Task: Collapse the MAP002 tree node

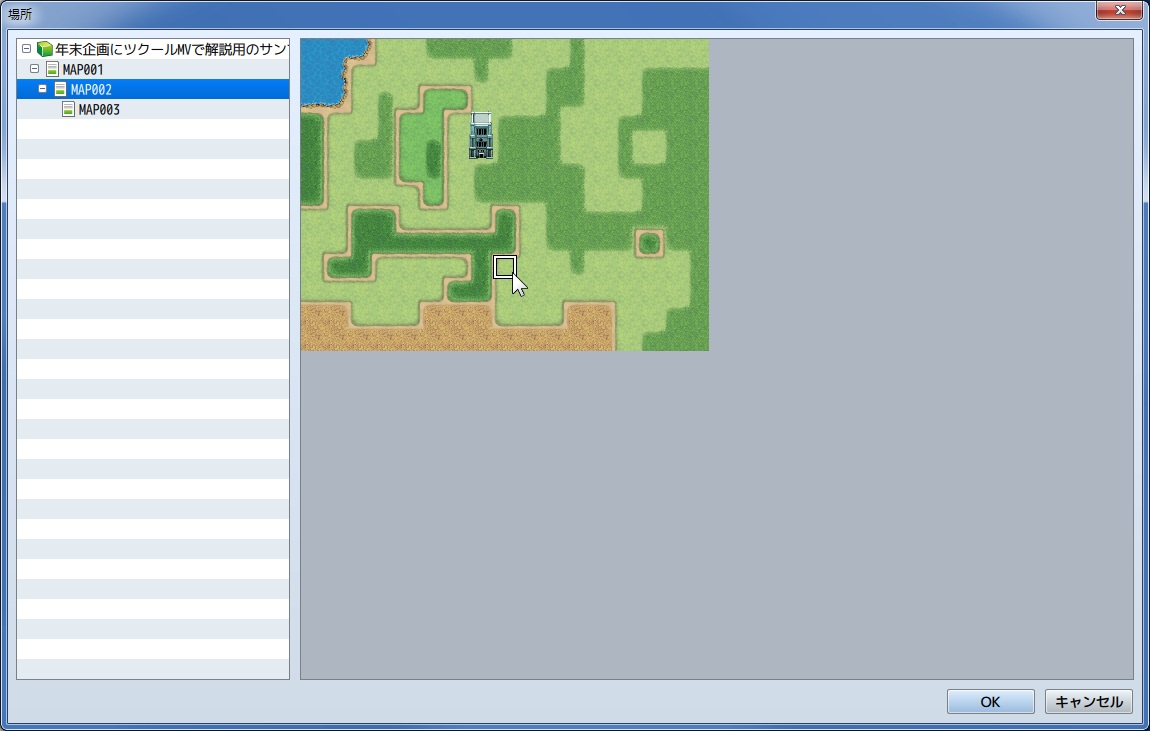Action: [43, 89]
